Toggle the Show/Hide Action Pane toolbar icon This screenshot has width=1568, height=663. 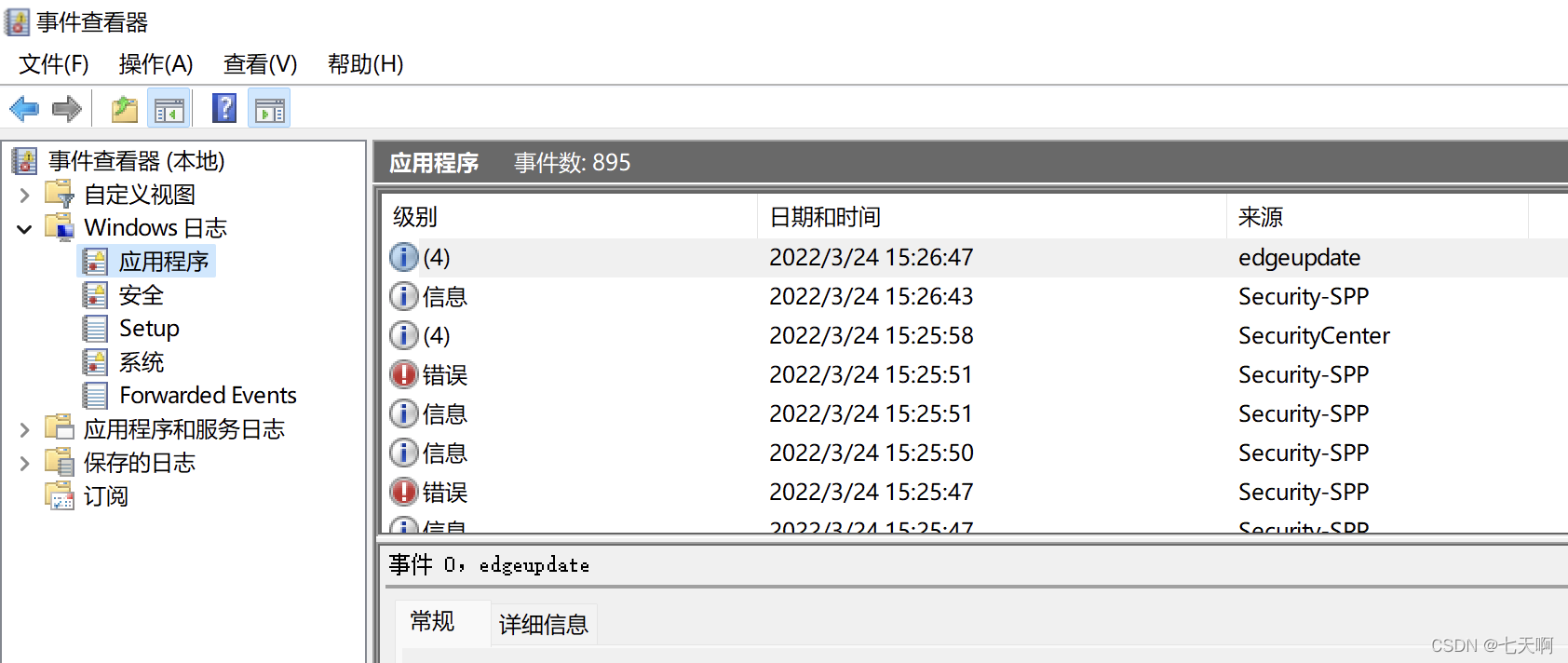[270, 109]
